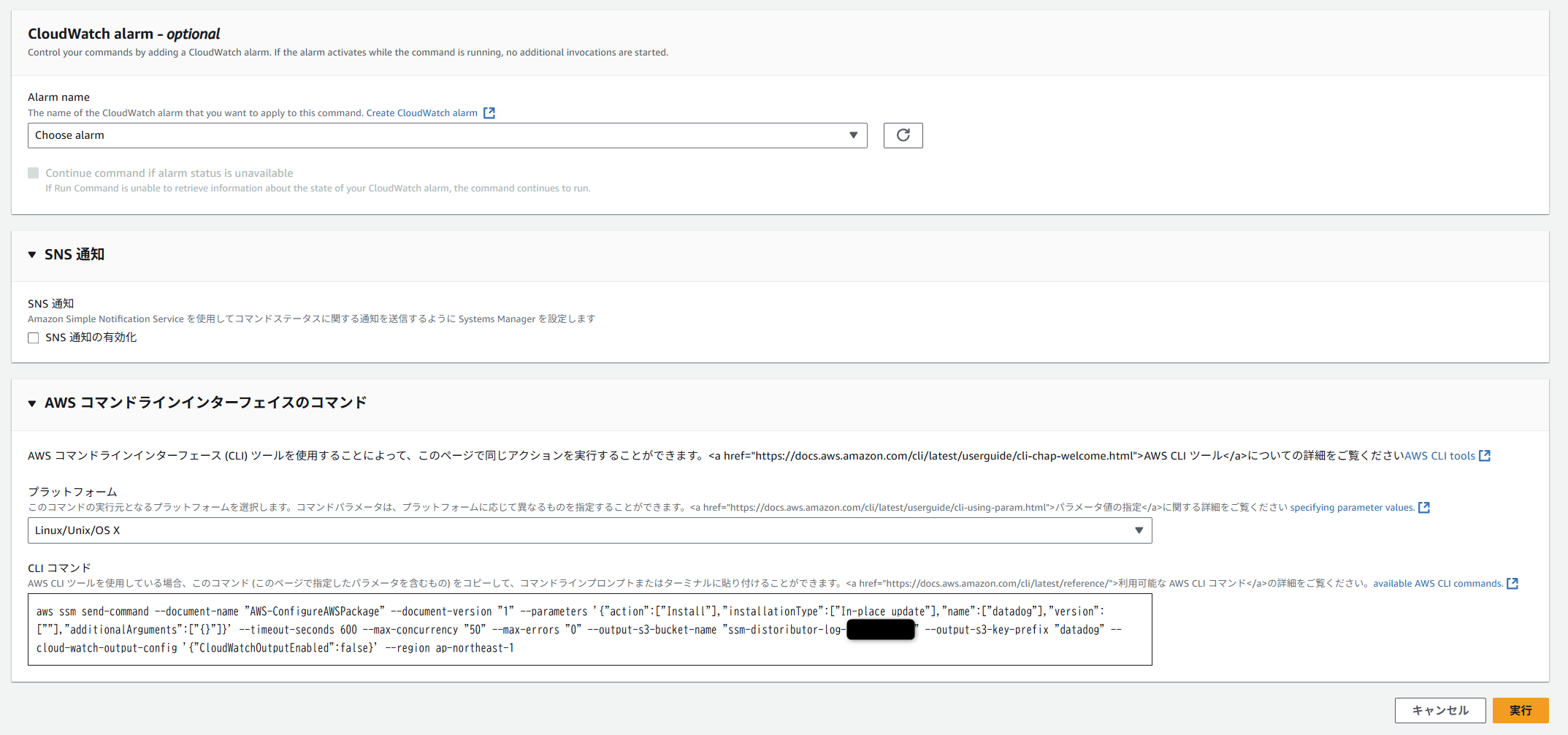Collapse the AWS コマンドラインインターフェイスのコマンド section
This screenshot has width=1568, height=735.
click(x=32, y=403)
